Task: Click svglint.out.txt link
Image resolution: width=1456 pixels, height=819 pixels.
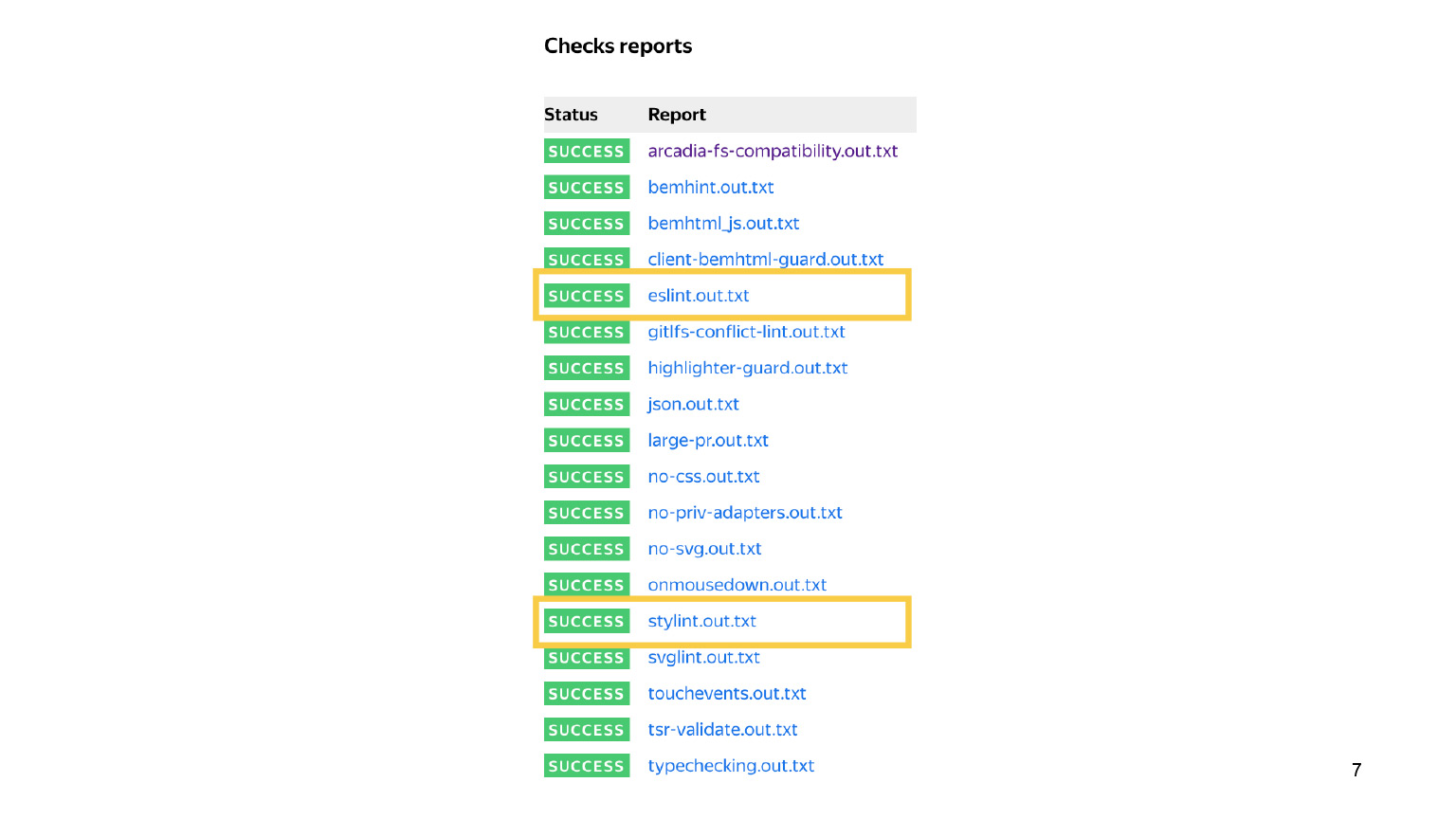Action: click(x=703, y=658)
